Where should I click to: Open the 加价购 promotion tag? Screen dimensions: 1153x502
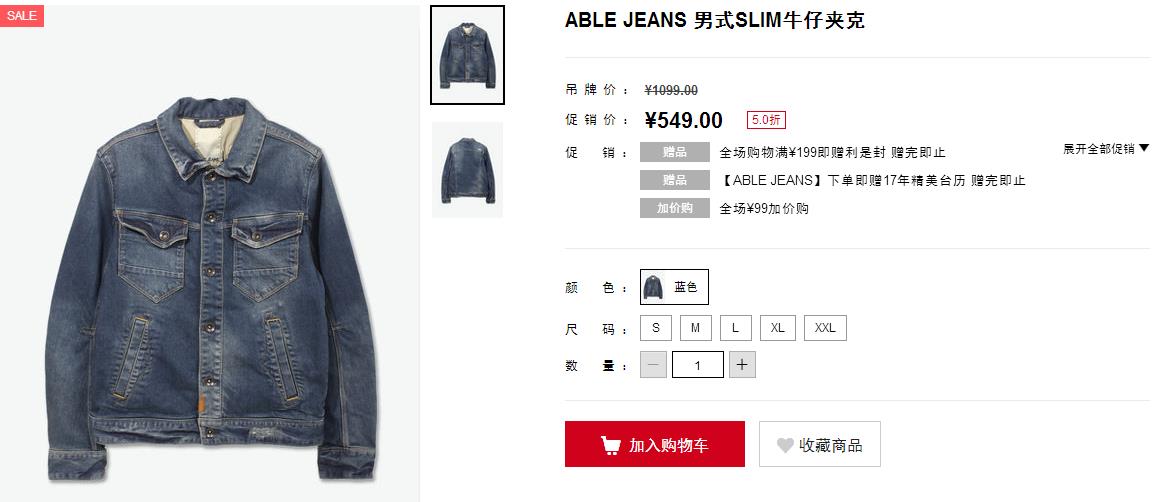[x=674, y=208]
